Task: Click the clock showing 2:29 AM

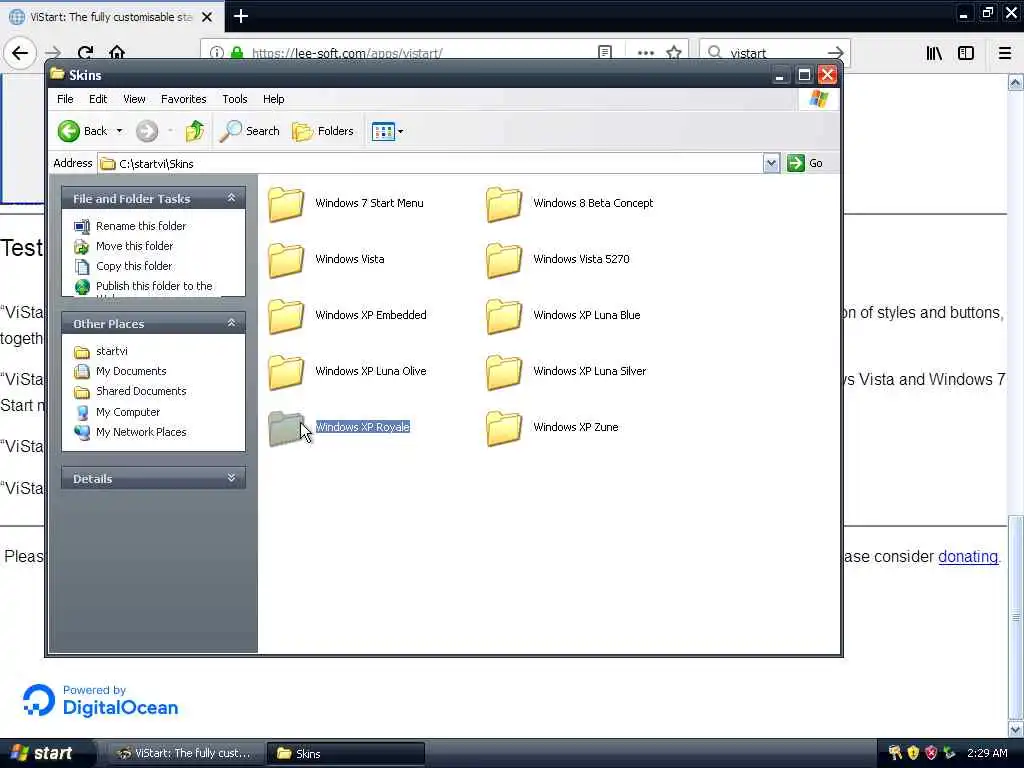Action: coord(987,753)
